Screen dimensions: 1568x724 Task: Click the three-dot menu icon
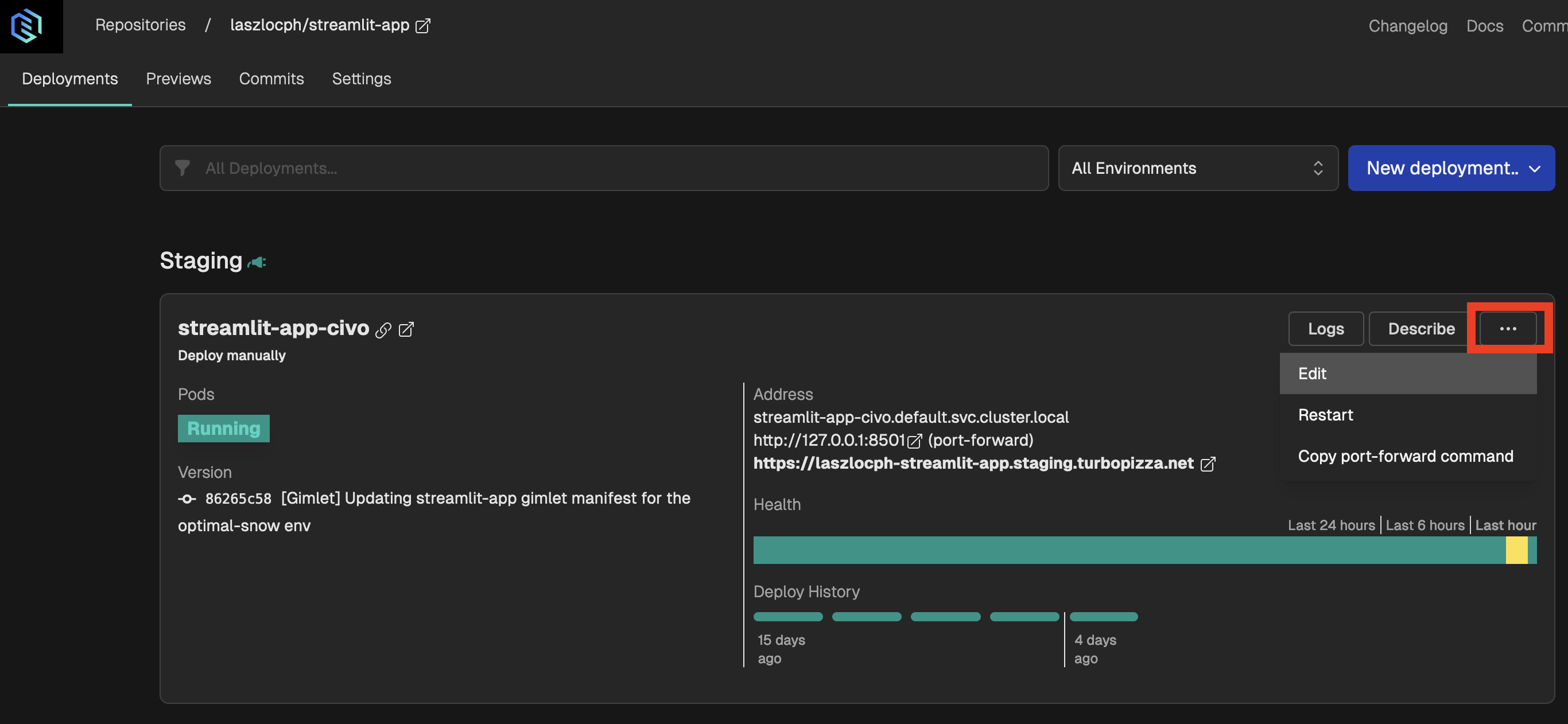click(x=1510, y=328)
